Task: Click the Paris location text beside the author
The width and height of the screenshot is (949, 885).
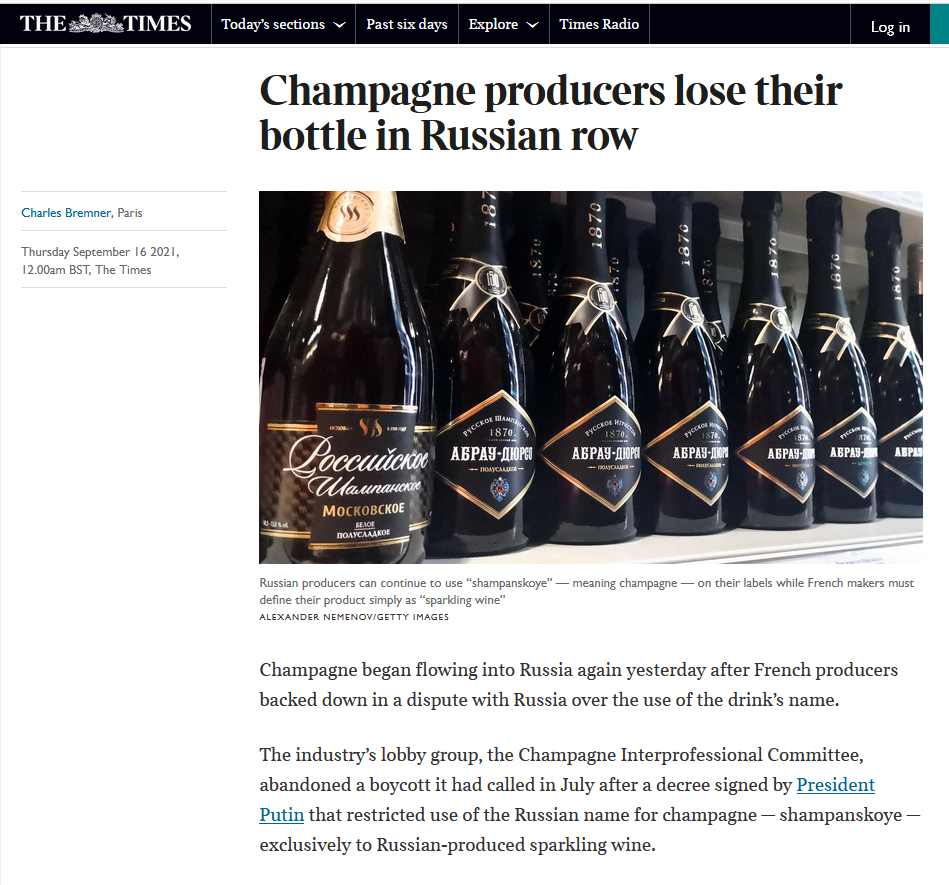Action: tap(130, 213)
